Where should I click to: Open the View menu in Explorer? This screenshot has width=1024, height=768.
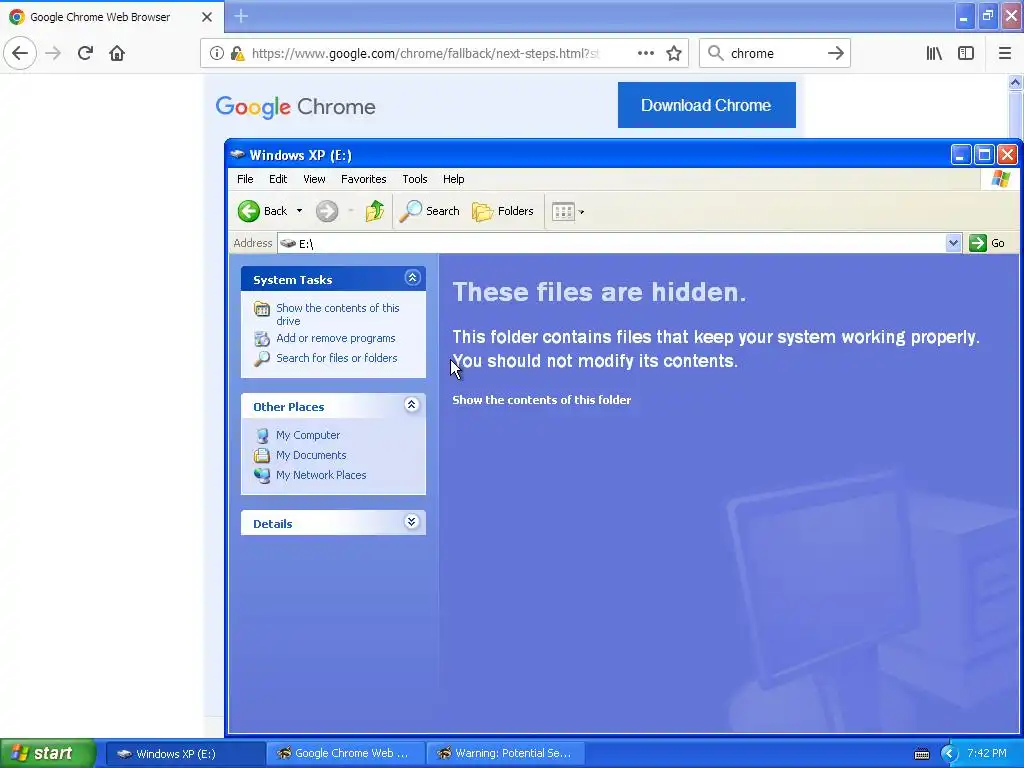314,179
